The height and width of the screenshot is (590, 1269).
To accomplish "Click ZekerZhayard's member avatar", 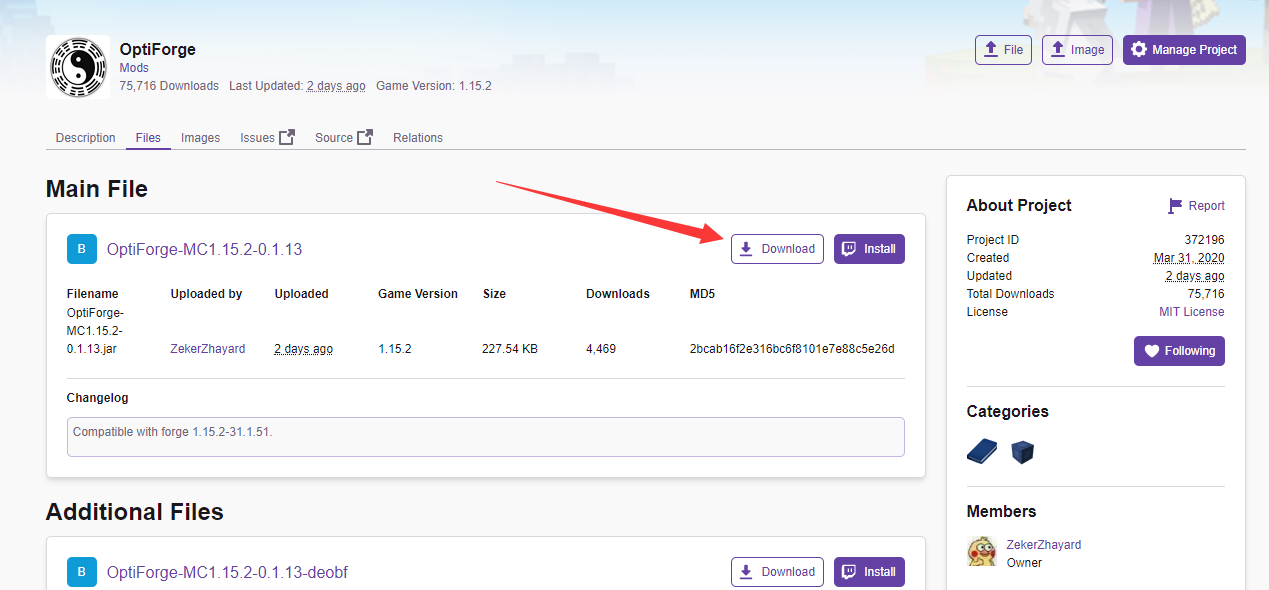I will pos(982,551).
